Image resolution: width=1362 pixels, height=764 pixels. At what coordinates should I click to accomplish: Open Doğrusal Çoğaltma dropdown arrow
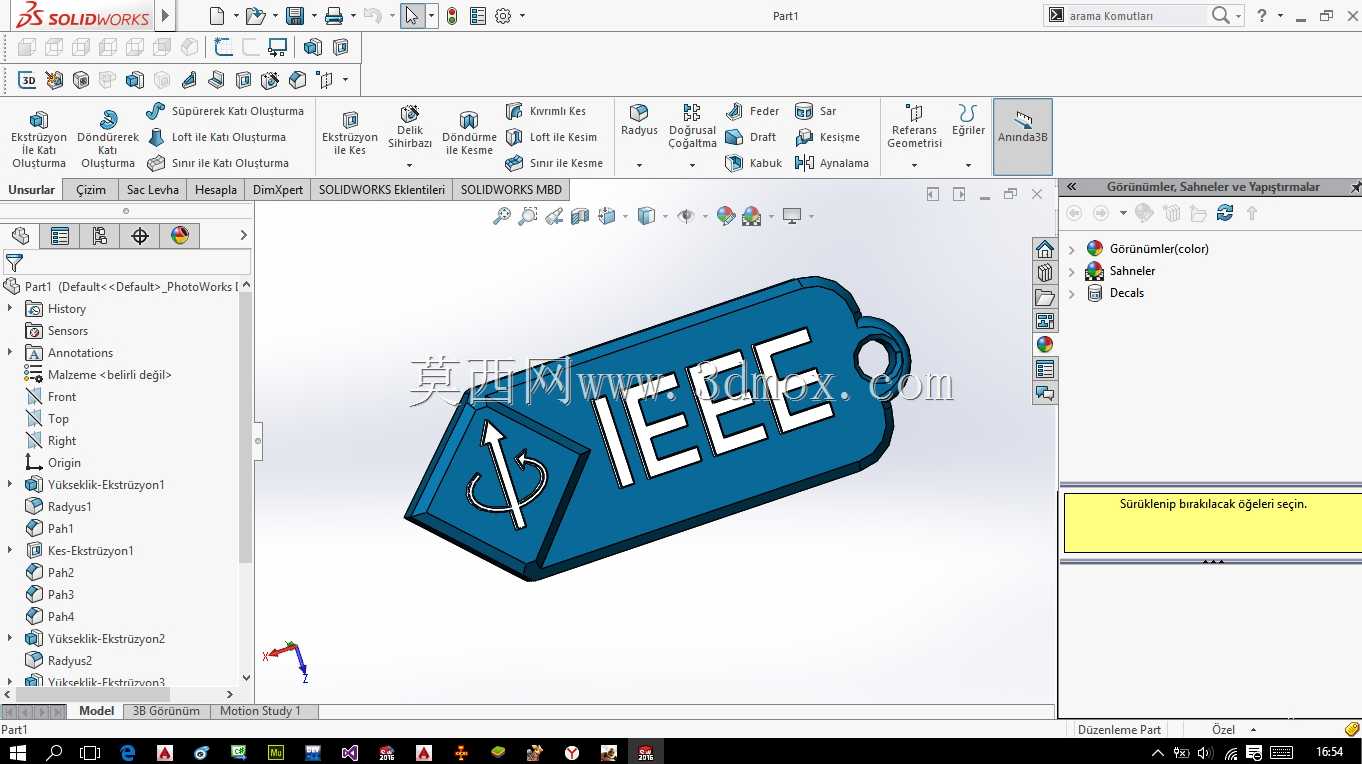692,166
